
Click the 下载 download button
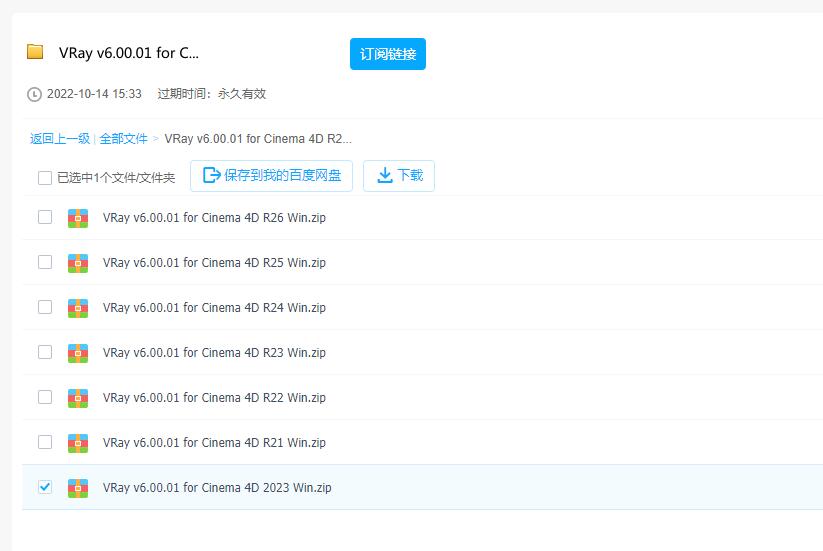[399, 176]
